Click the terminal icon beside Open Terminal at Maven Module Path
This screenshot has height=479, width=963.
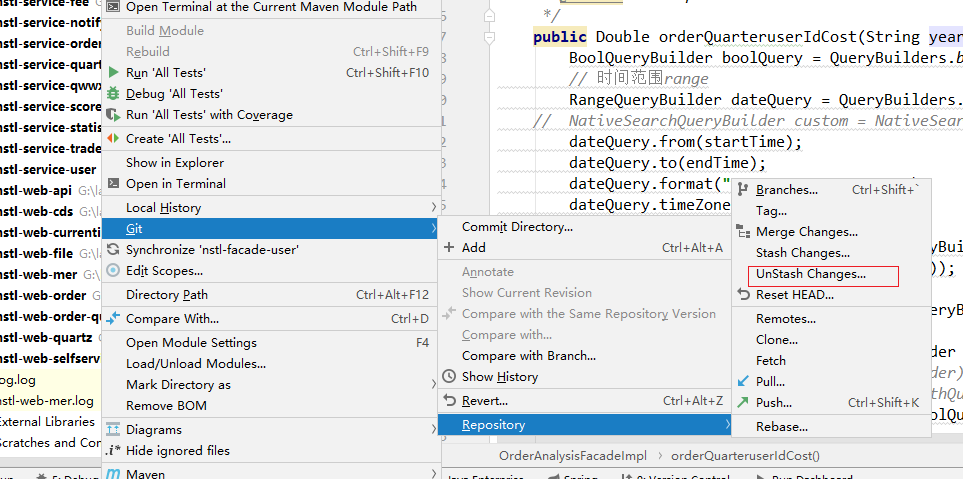coord(113,7)
